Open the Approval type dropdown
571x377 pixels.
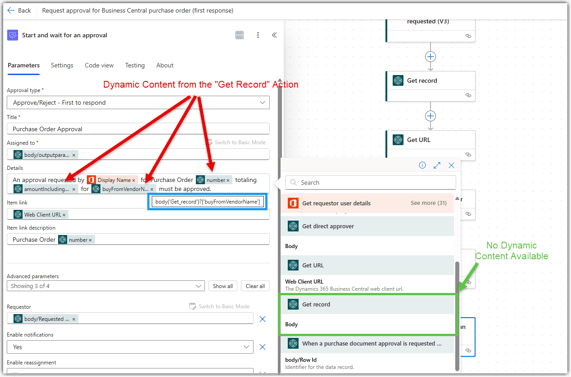[138, 103]
